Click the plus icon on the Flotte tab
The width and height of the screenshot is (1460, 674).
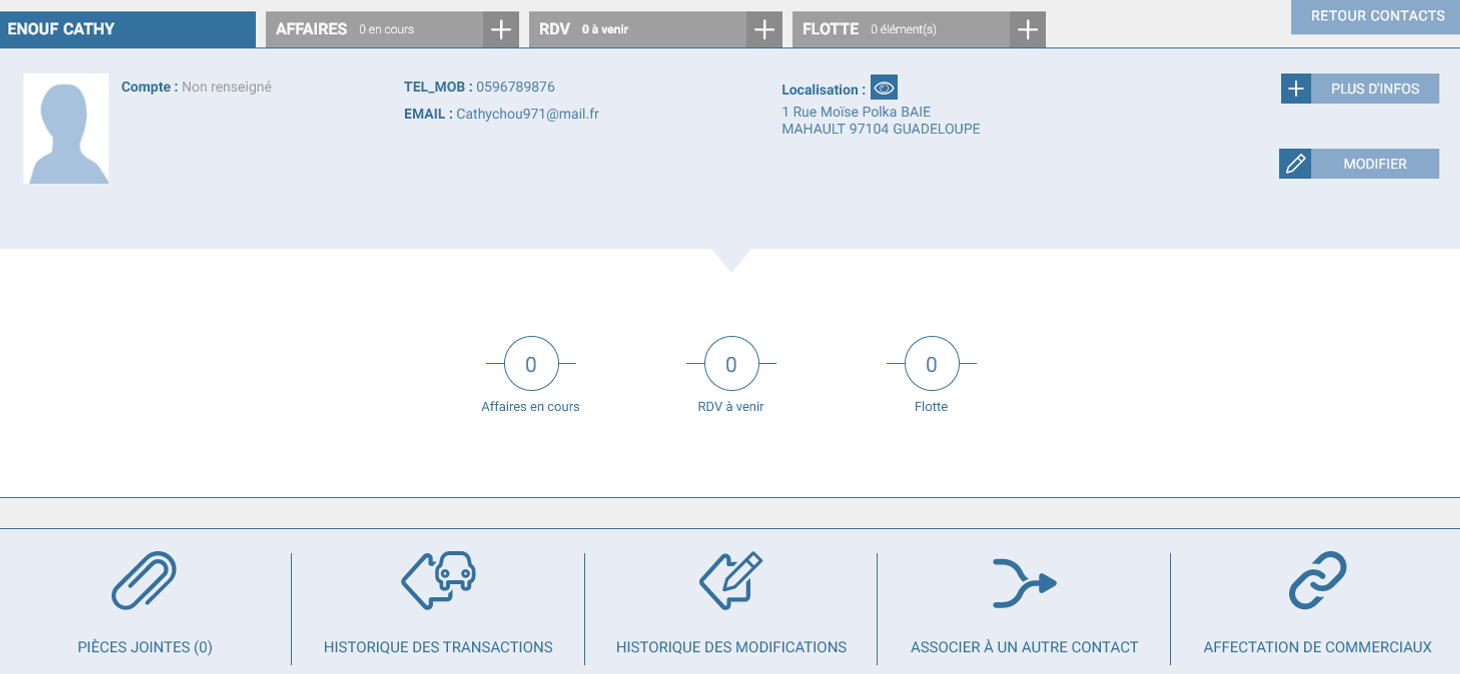point(1027,30)
